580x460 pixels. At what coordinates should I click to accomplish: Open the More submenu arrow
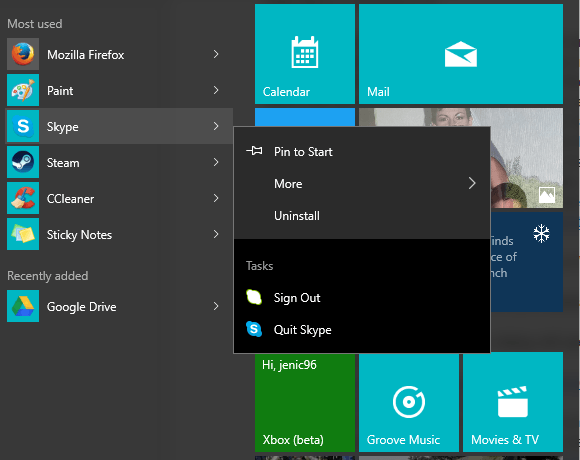[x=472, y=183]
